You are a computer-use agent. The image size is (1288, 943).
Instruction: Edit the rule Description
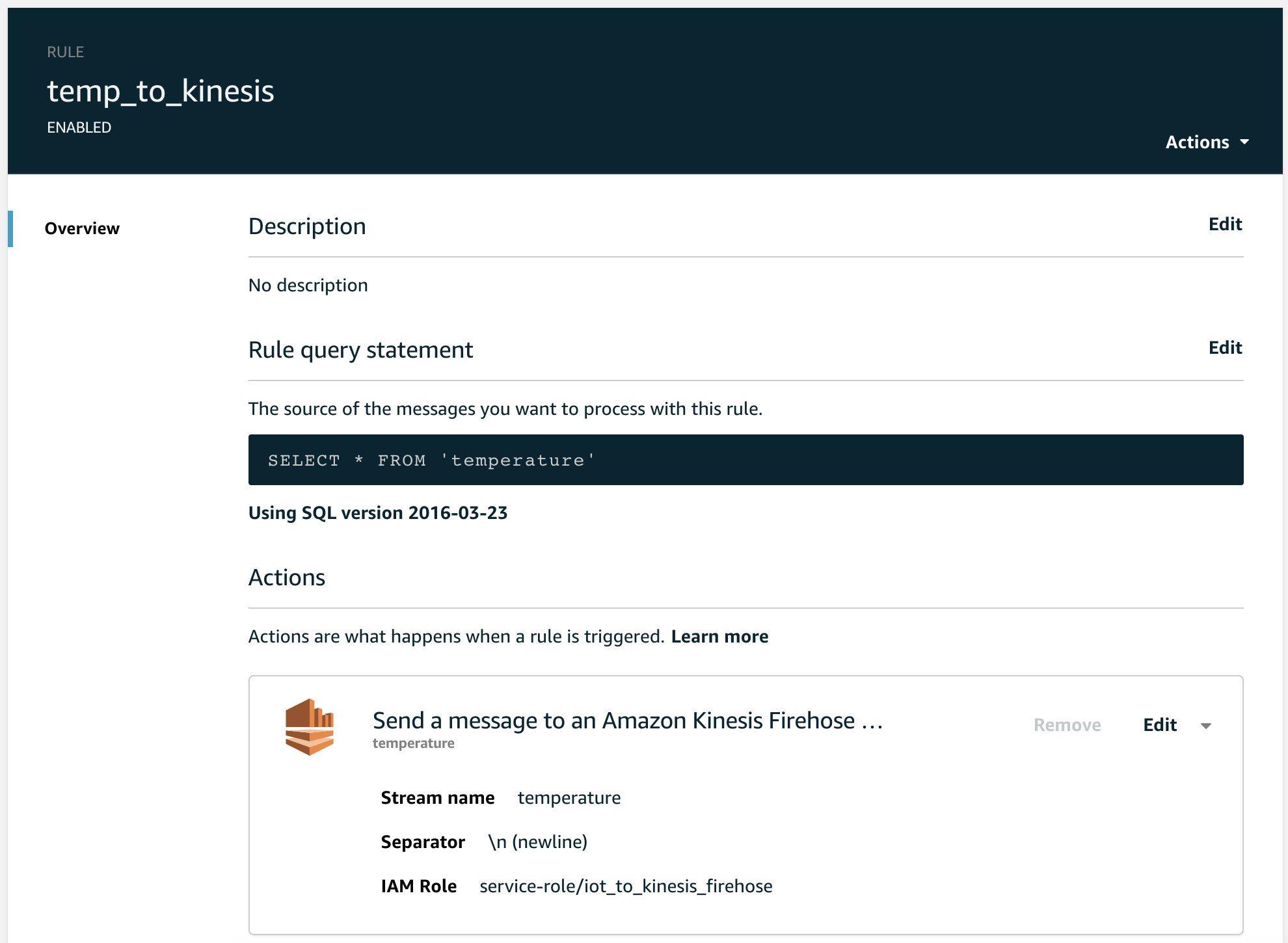[x=1225, y=224]
